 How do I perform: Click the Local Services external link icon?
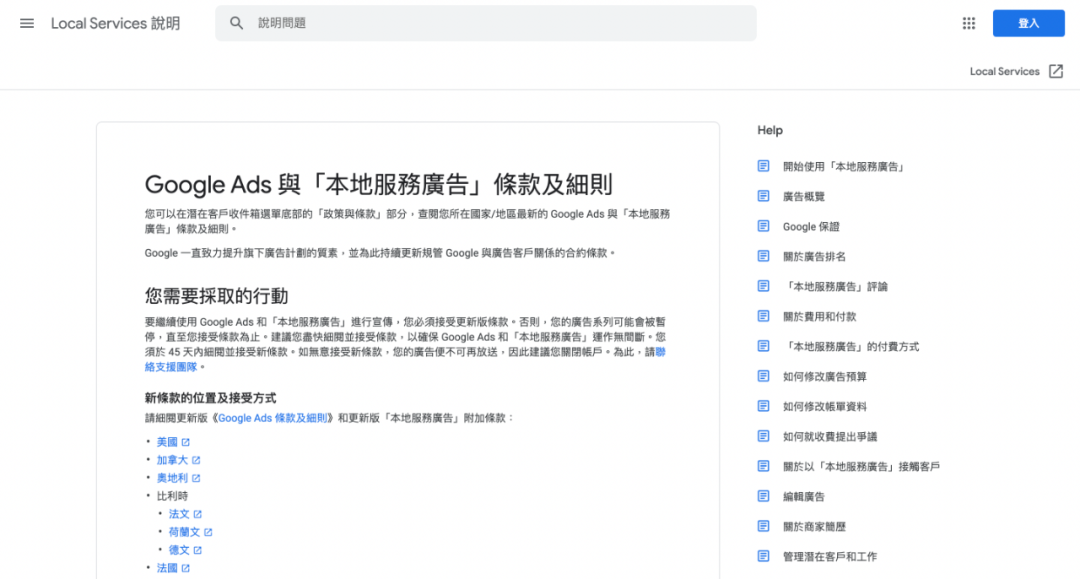coord(1056,71)
